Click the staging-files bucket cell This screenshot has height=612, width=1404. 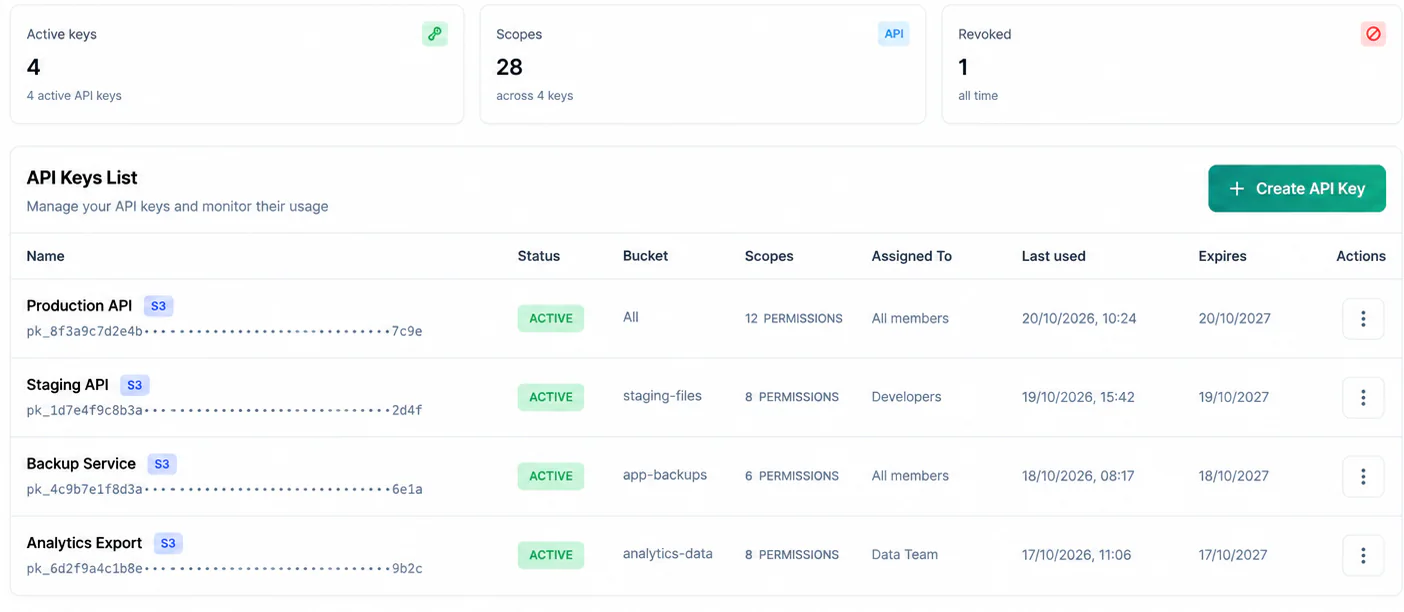coord(662,396)
